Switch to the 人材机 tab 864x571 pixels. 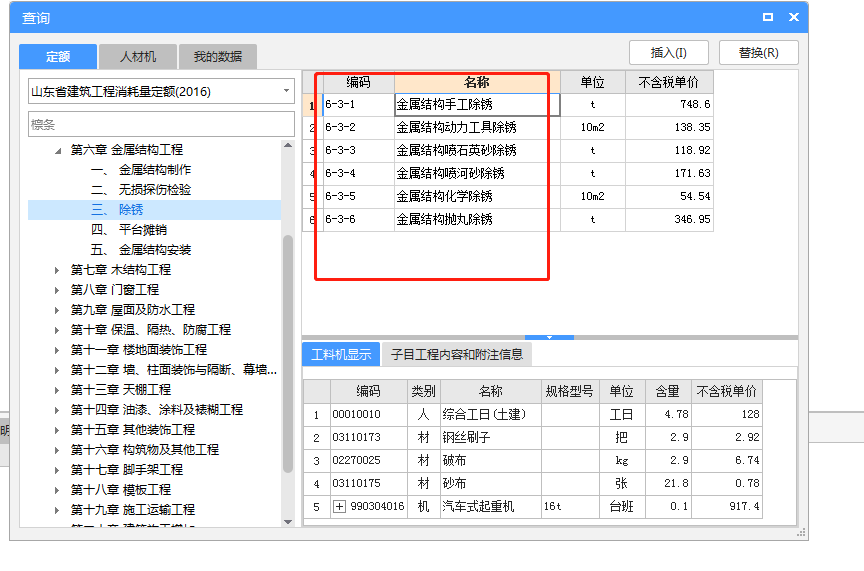(x=138, y=57)
